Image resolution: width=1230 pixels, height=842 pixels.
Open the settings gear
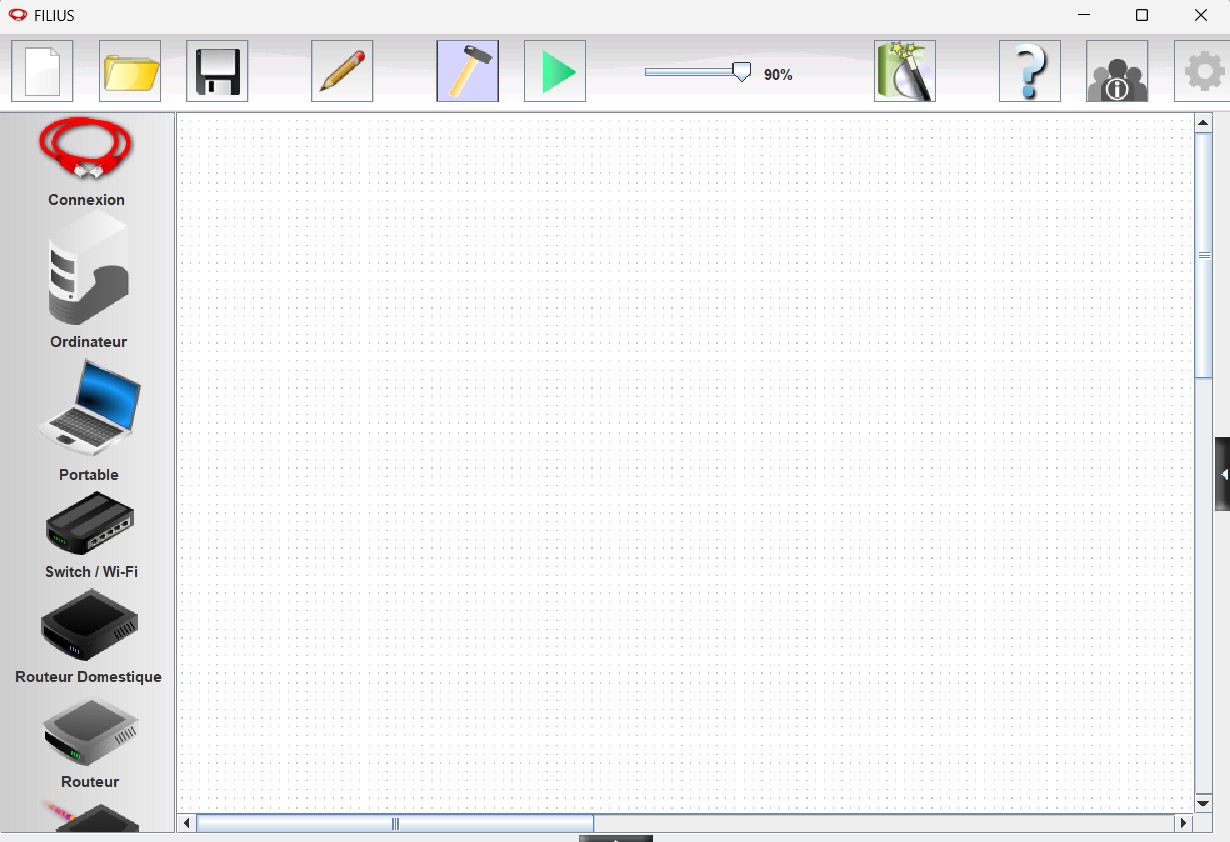coord(1201,71)
